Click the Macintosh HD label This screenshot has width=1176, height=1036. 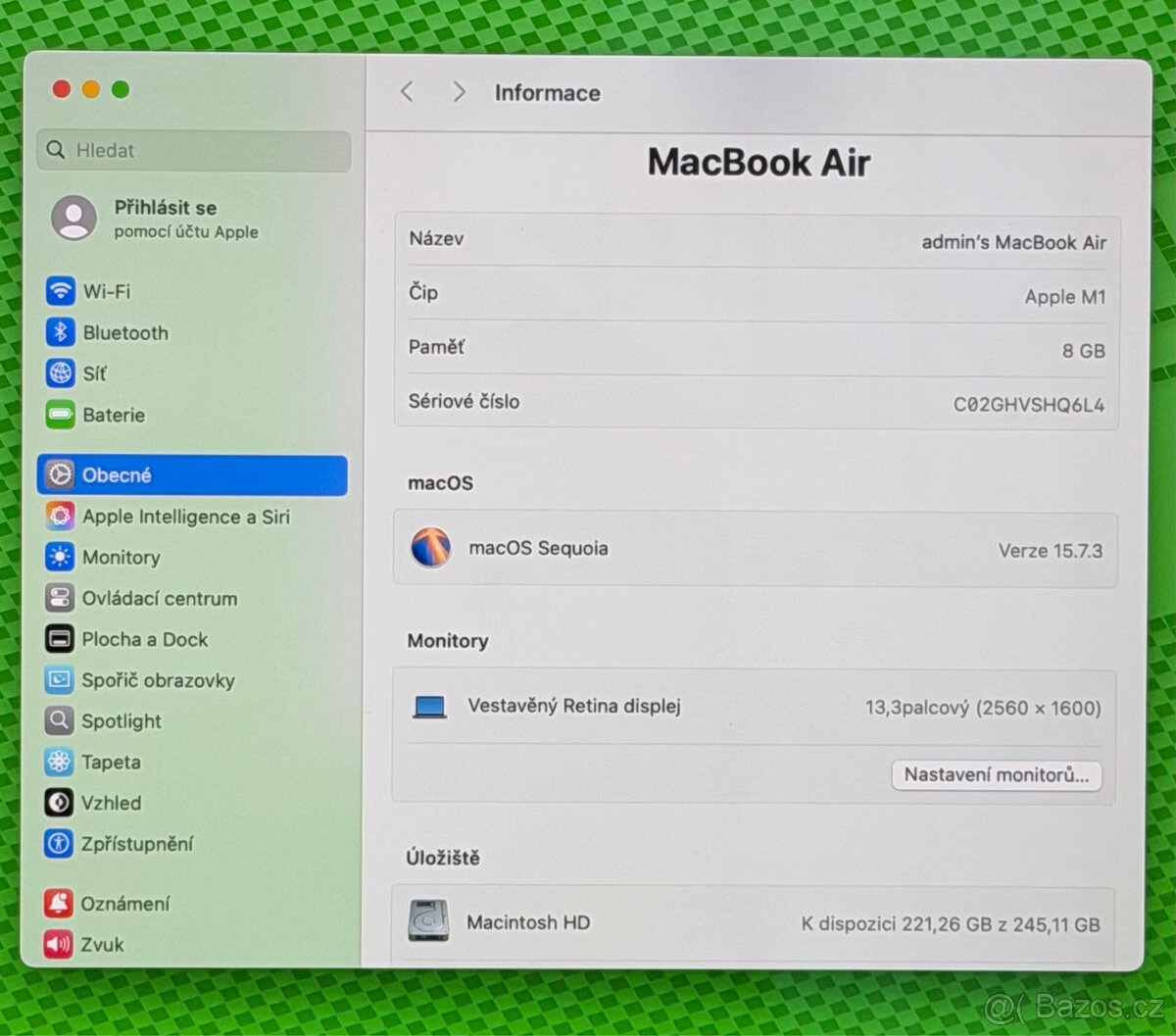pyautogui.click(x=528, y=922)
